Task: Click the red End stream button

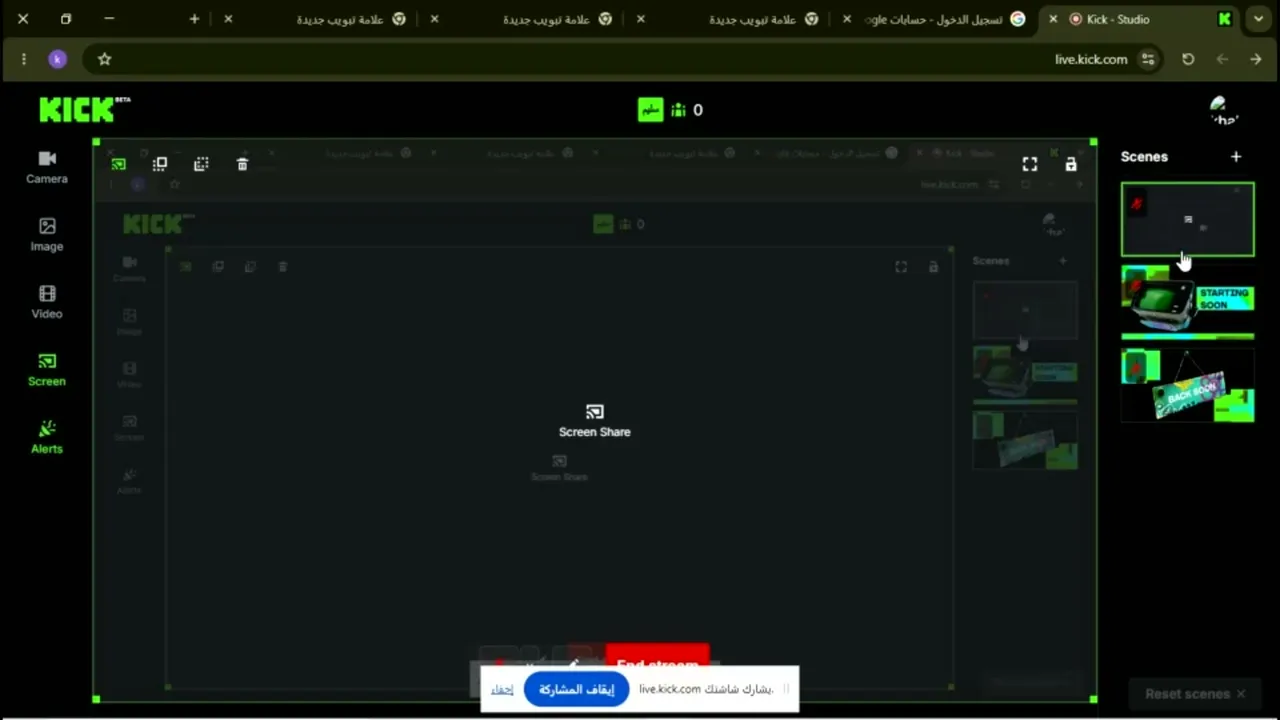Action: pos(657,656)
